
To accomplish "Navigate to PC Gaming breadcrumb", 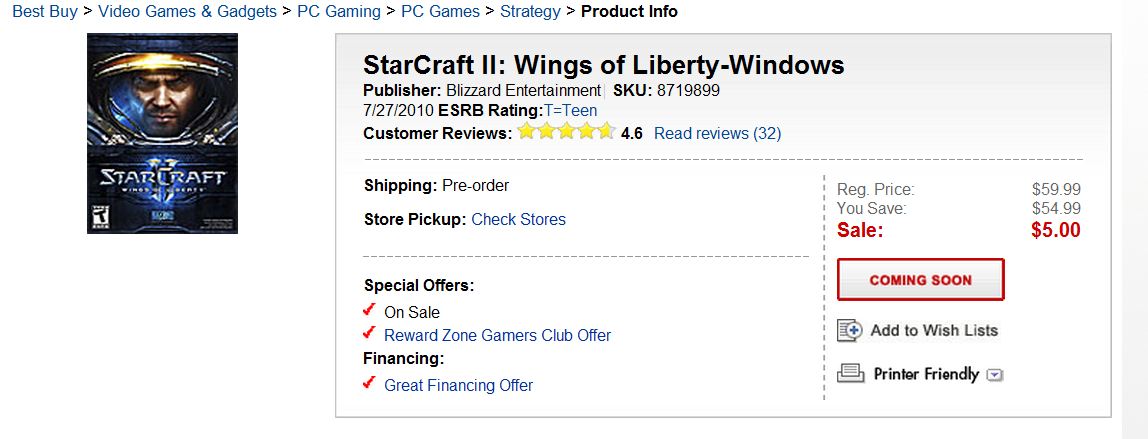I will pos(339,12).
